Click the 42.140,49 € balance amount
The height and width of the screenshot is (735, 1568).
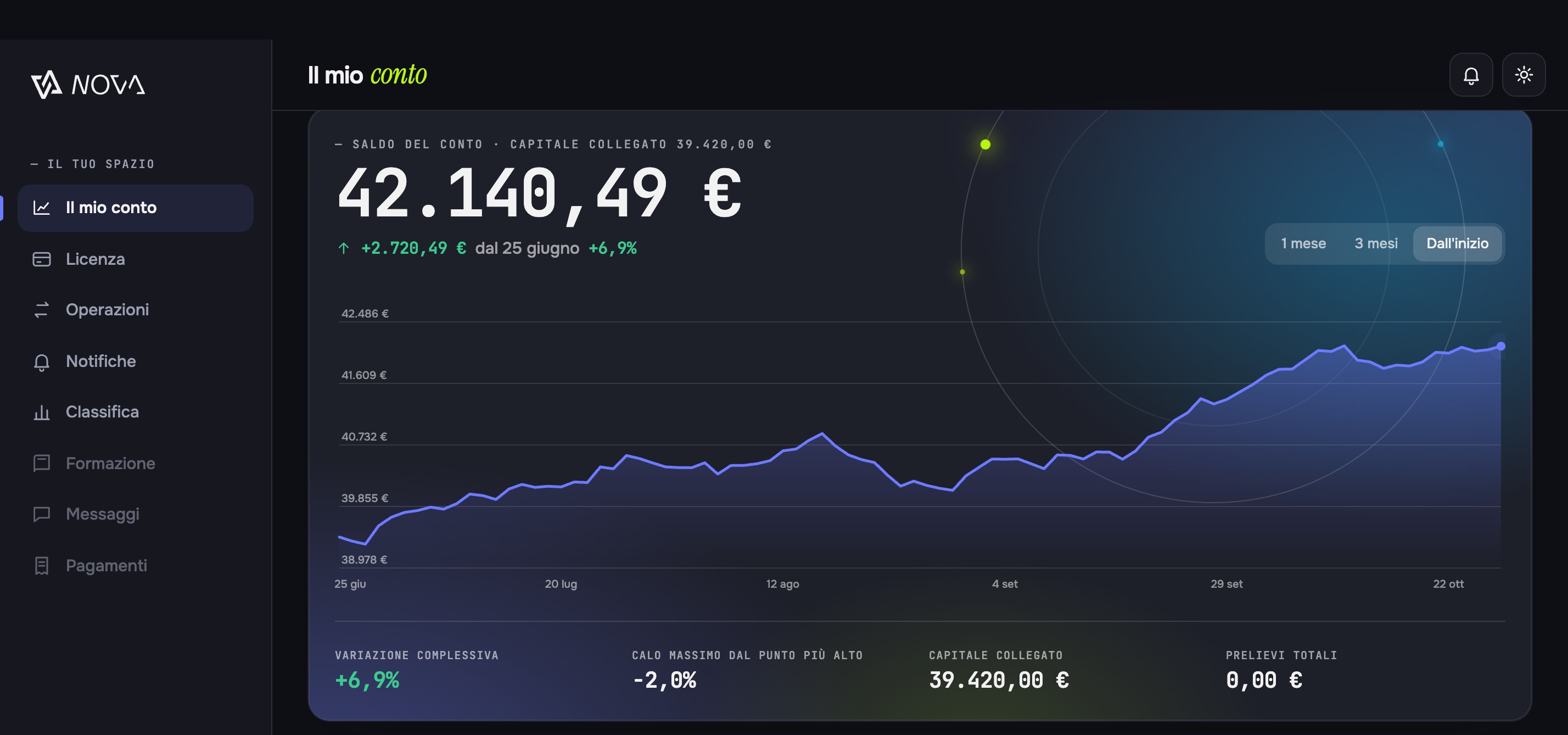pos(539,194)
